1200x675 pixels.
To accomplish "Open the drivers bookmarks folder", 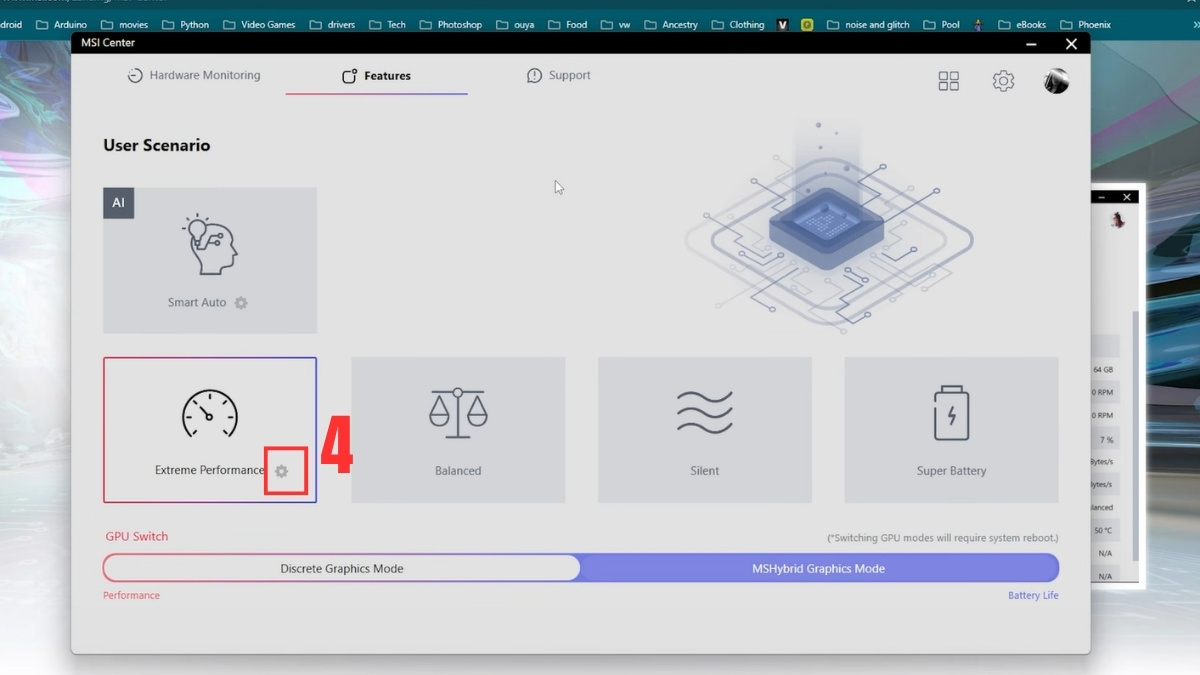I will [x=333, y=24].
